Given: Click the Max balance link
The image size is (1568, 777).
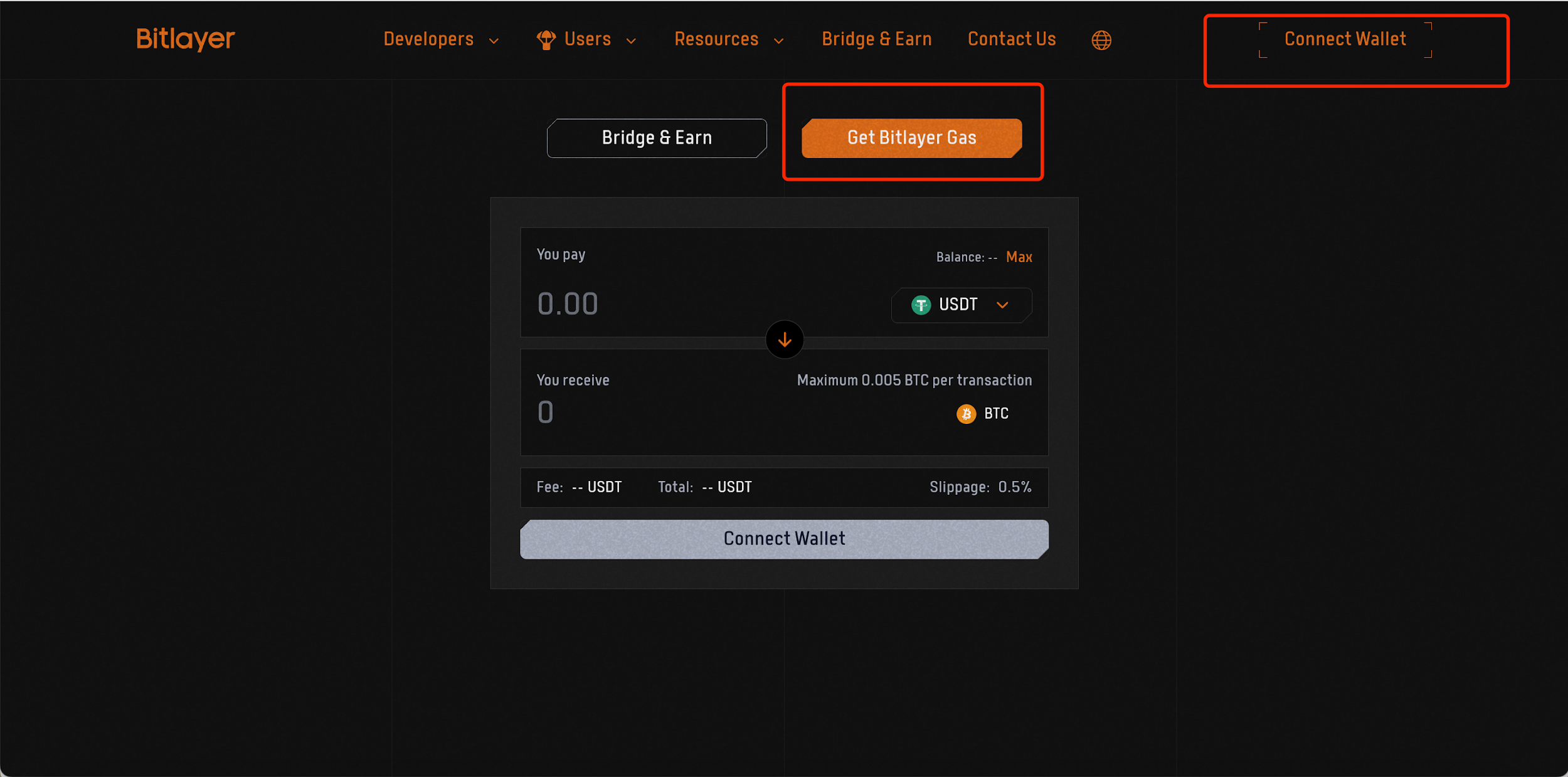Looking at the screenshot, I should [1019, 257].
